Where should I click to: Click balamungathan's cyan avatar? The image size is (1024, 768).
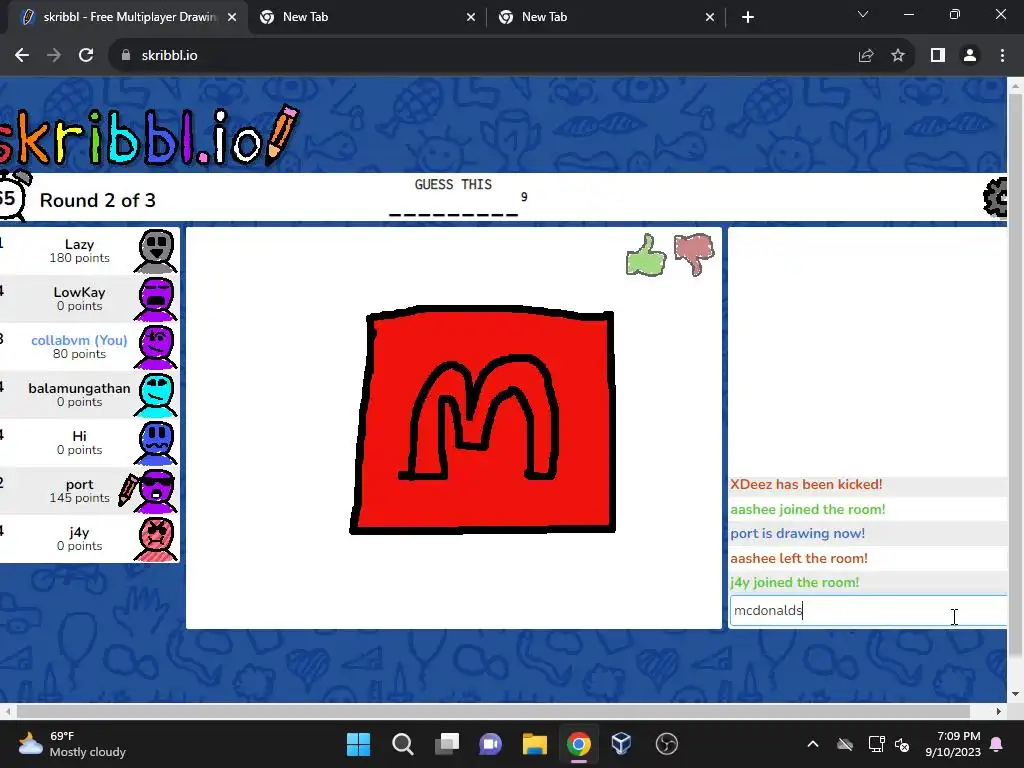156,395
